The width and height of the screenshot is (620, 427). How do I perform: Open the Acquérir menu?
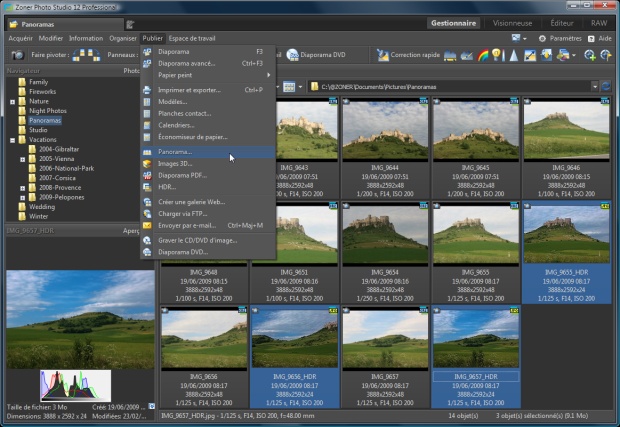pos(21,38)
